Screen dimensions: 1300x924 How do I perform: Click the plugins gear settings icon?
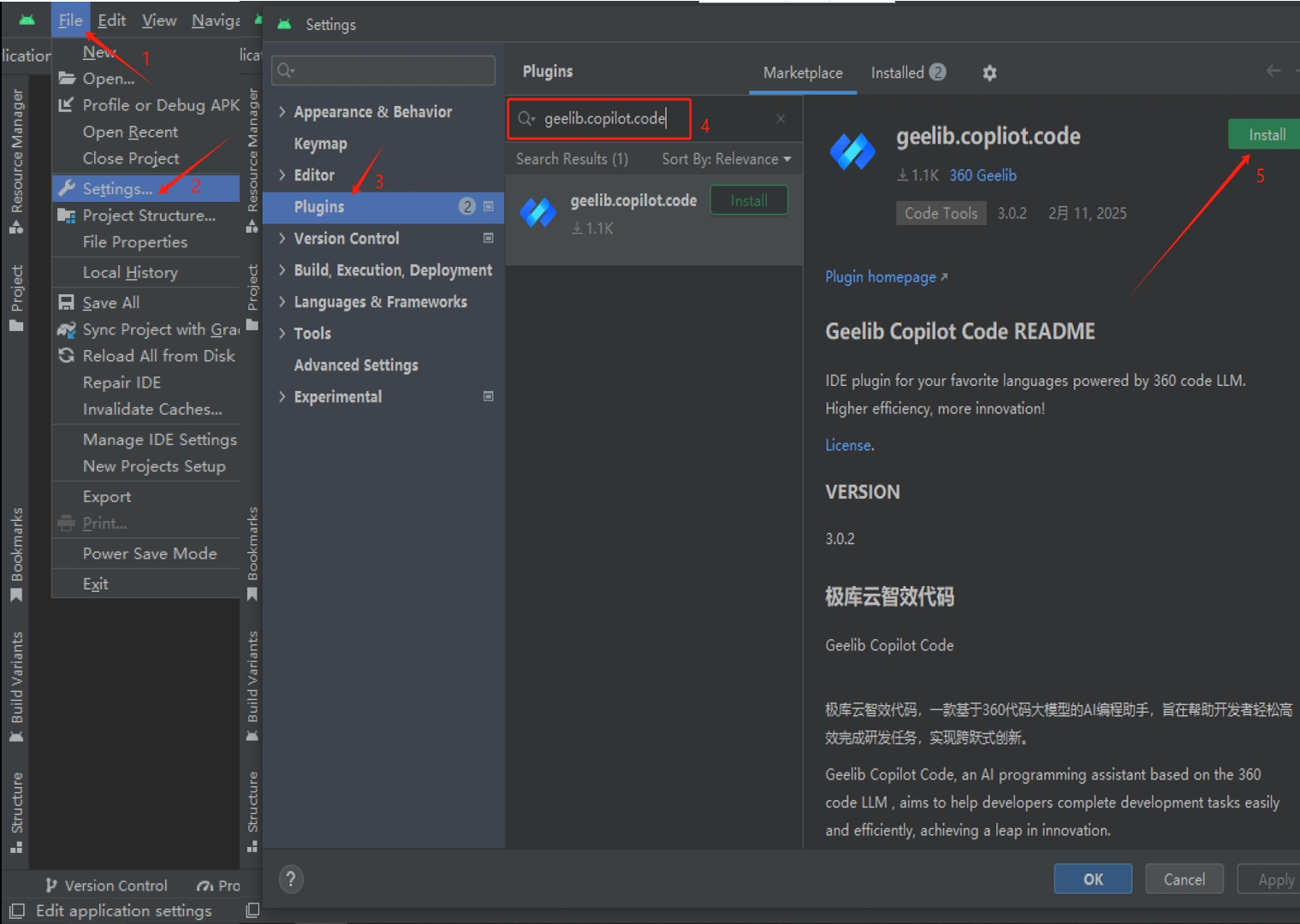click(x=989, y=74)
